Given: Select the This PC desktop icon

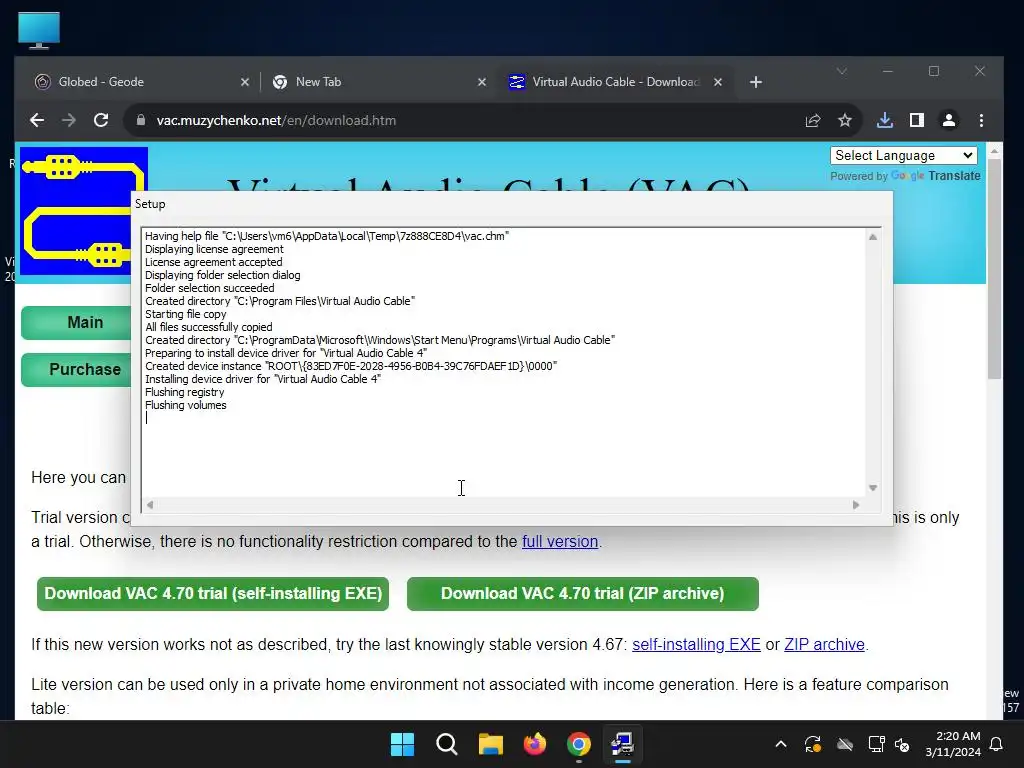Looking at the screenshot, I should [x=39, y=31].
